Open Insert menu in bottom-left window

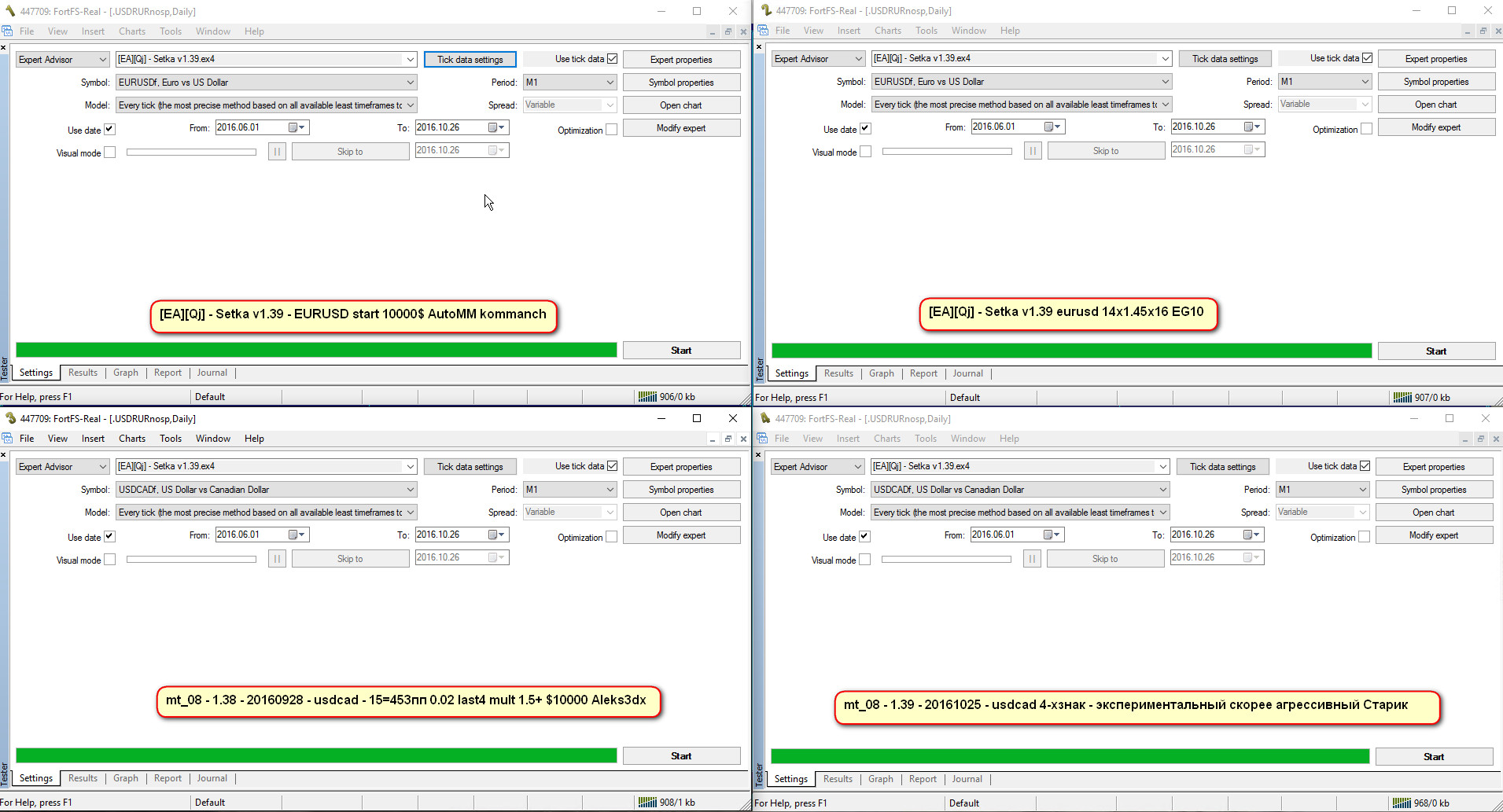[x=93, y=439]
